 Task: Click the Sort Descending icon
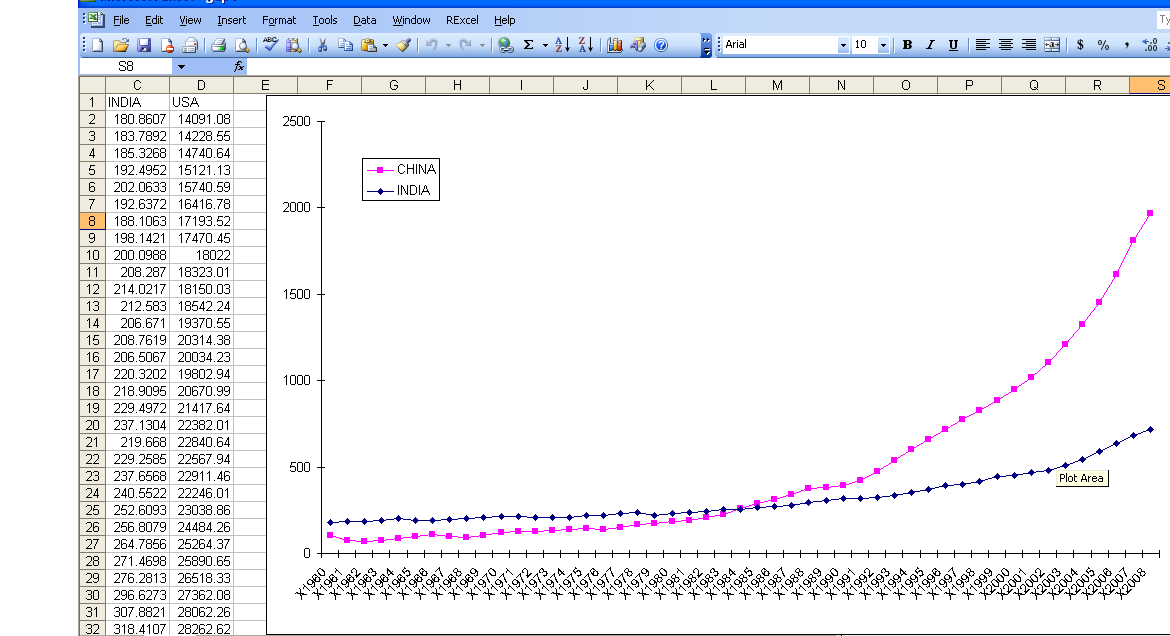(x=586, y=45)
